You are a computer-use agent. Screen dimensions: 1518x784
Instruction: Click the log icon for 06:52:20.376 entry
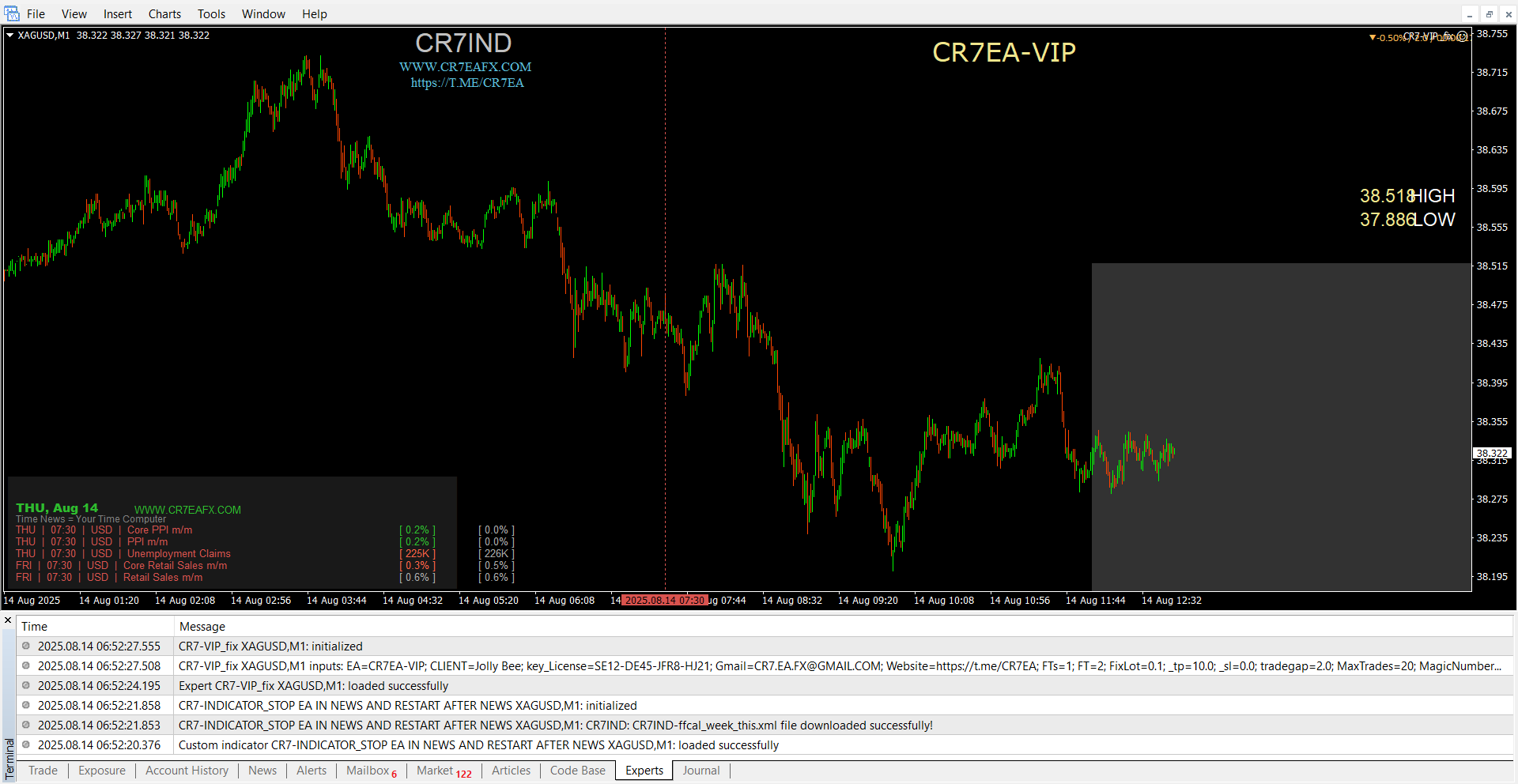click(26, 744)
